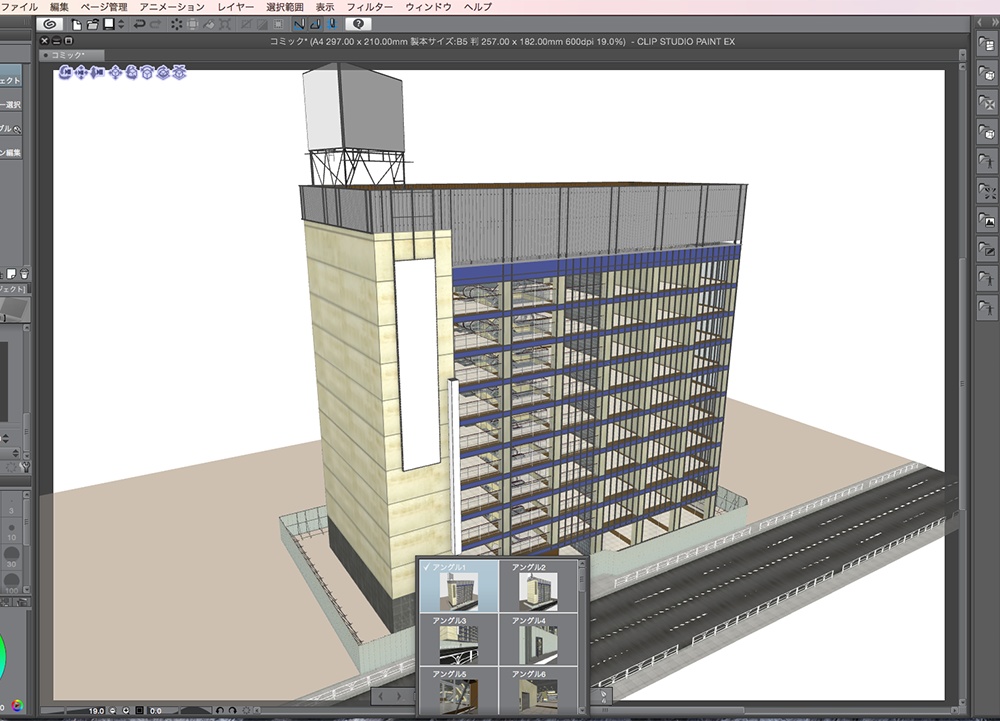The height and width of the screenshot is (721, 1000).
Task: Choose the アングル5 camera preset
Action: click(x=459, y=690)
